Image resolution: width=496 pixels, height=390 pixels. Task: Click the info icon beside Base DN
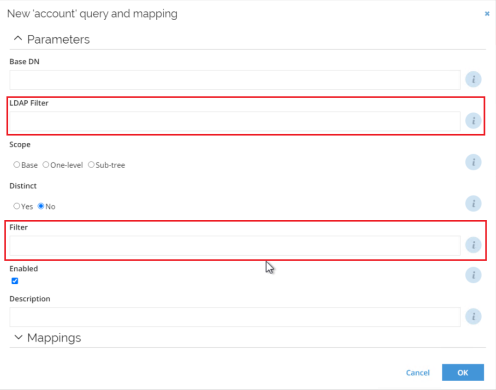click(x=473, y=79)
